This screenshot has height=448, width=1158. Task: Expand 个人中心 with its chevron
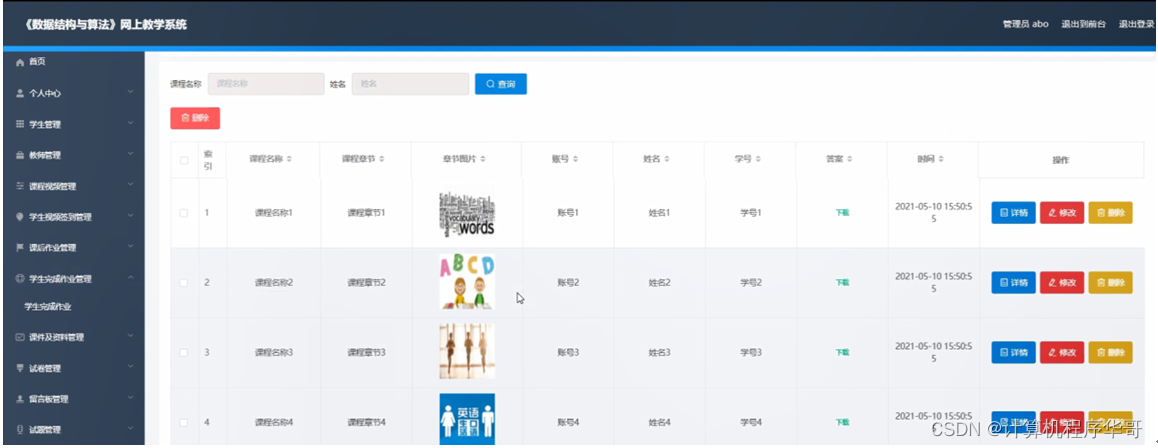[131, 92]
